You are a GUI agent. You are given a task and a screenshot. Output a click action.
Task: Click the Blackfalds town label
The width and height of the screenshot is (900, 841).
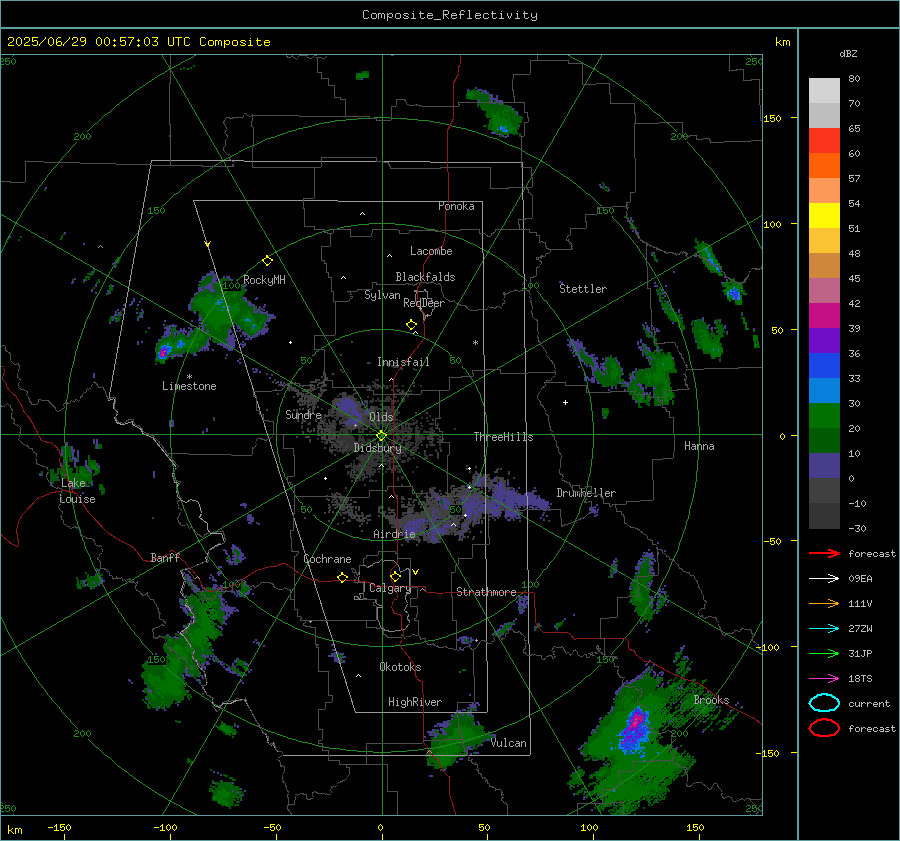(425, 277)
